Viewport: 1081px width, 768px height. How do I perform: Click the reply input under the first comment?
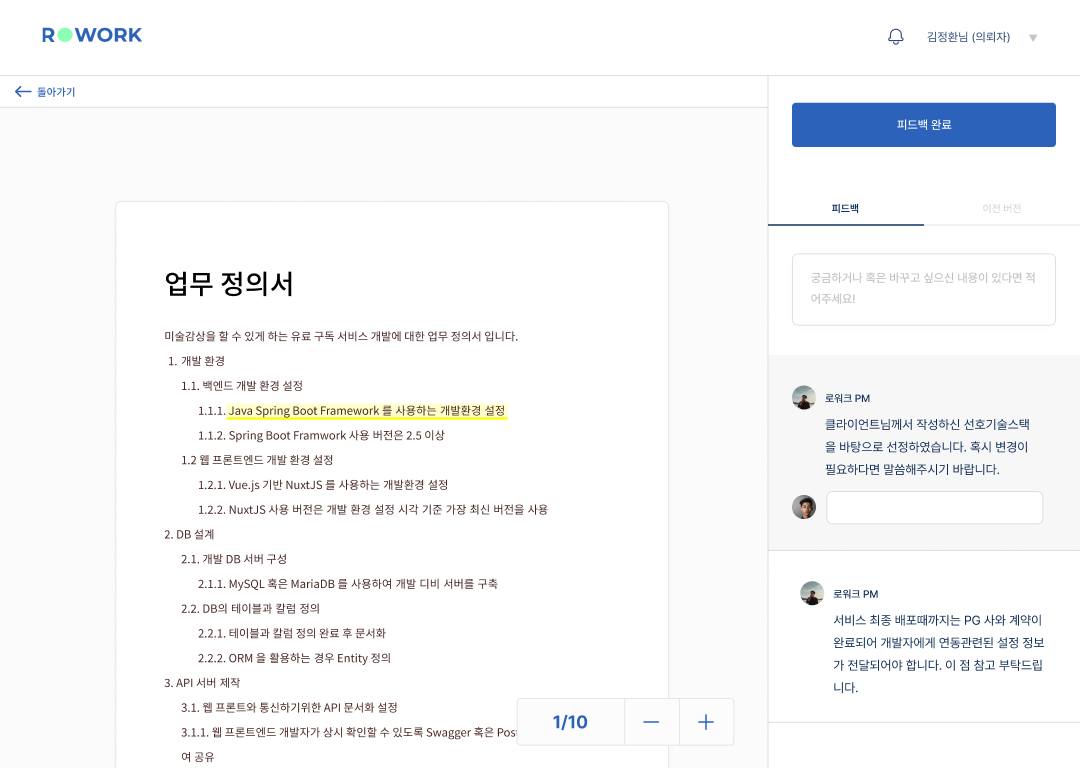pos(934,507)
